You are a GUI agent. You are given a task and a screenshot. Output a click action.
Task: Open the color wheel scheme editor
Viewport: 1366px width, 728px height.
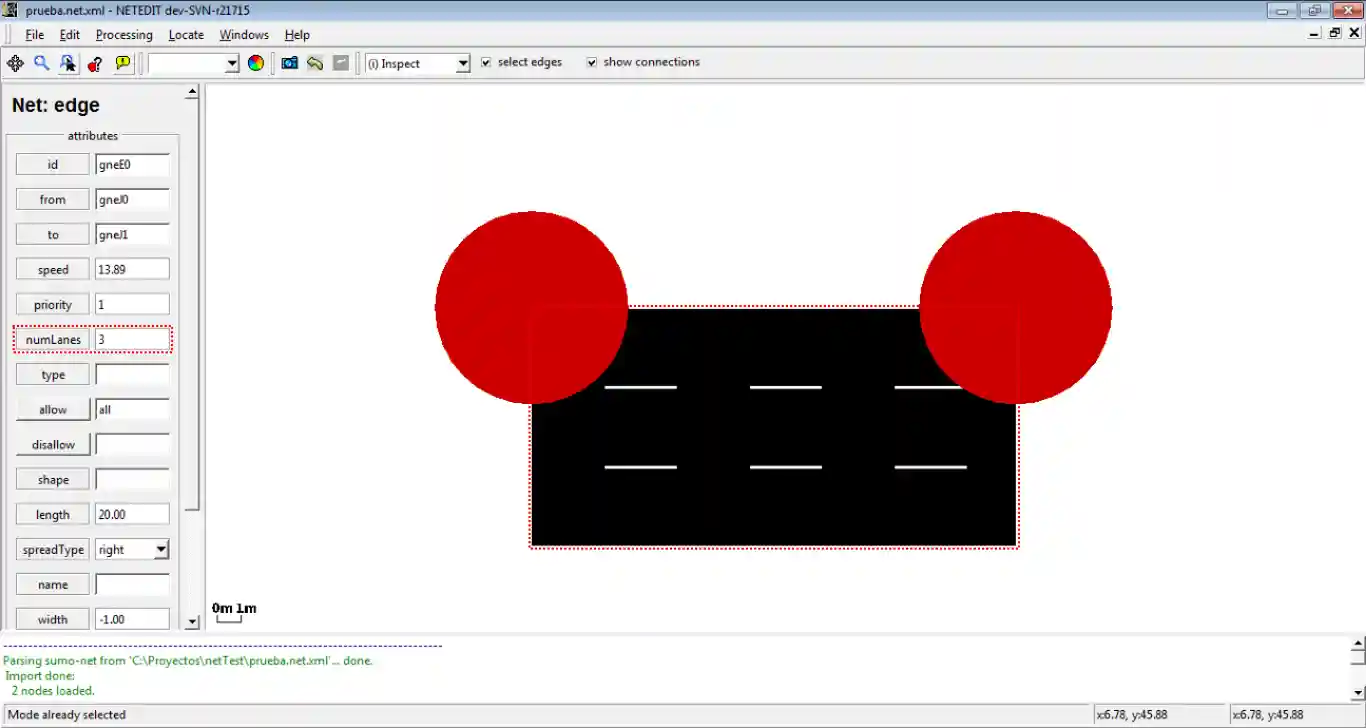(x=256, y=63)
